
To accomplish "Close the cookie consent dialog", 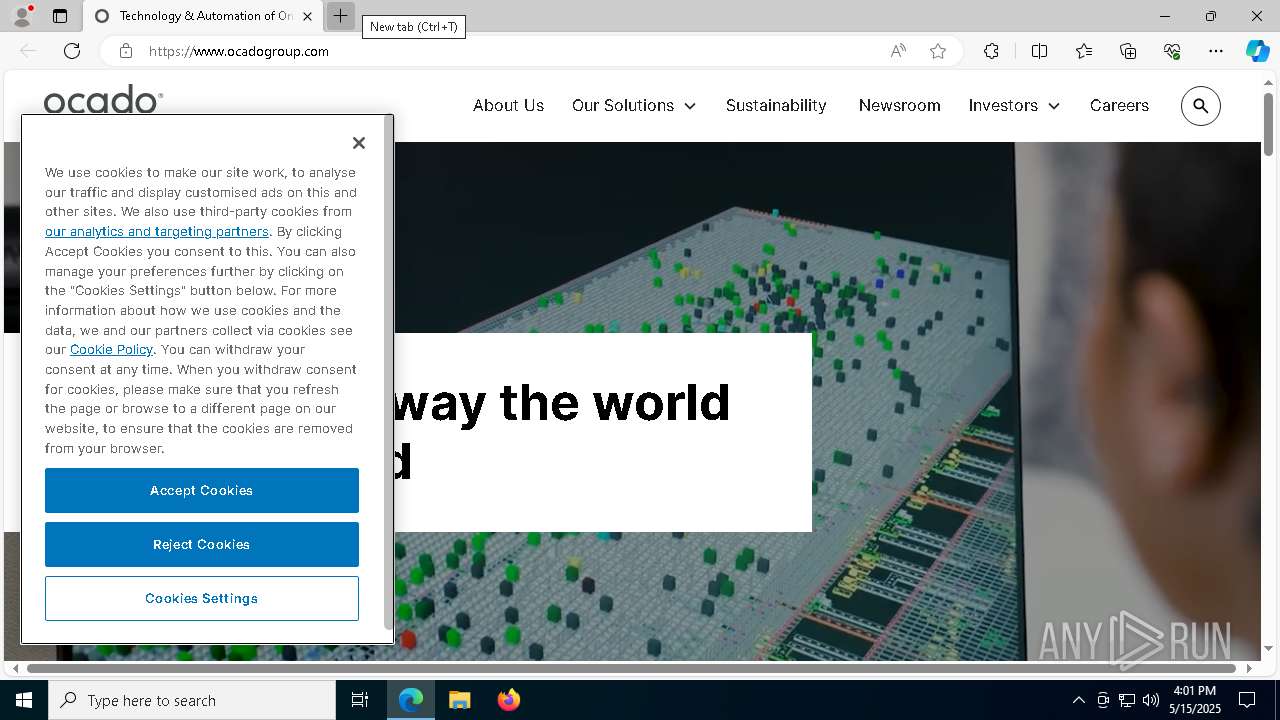I will (359, 143).
